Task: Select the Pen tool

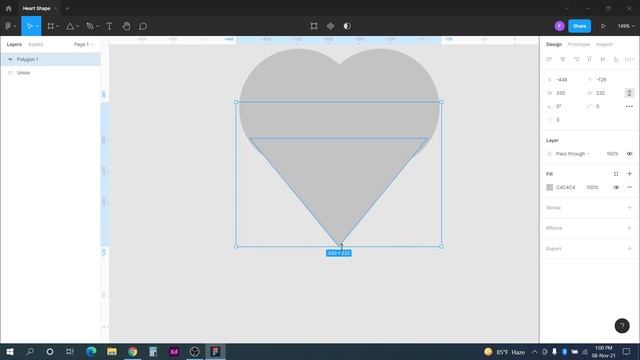Action: click(x=90, y=26)
